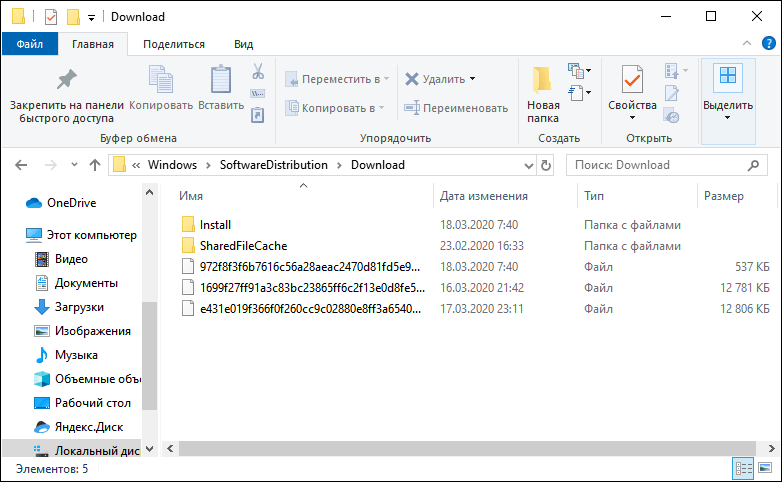This screenshot has width=782, height=482.
Task: Click the Выделить selection icon
Action: [x=728, y=77]
